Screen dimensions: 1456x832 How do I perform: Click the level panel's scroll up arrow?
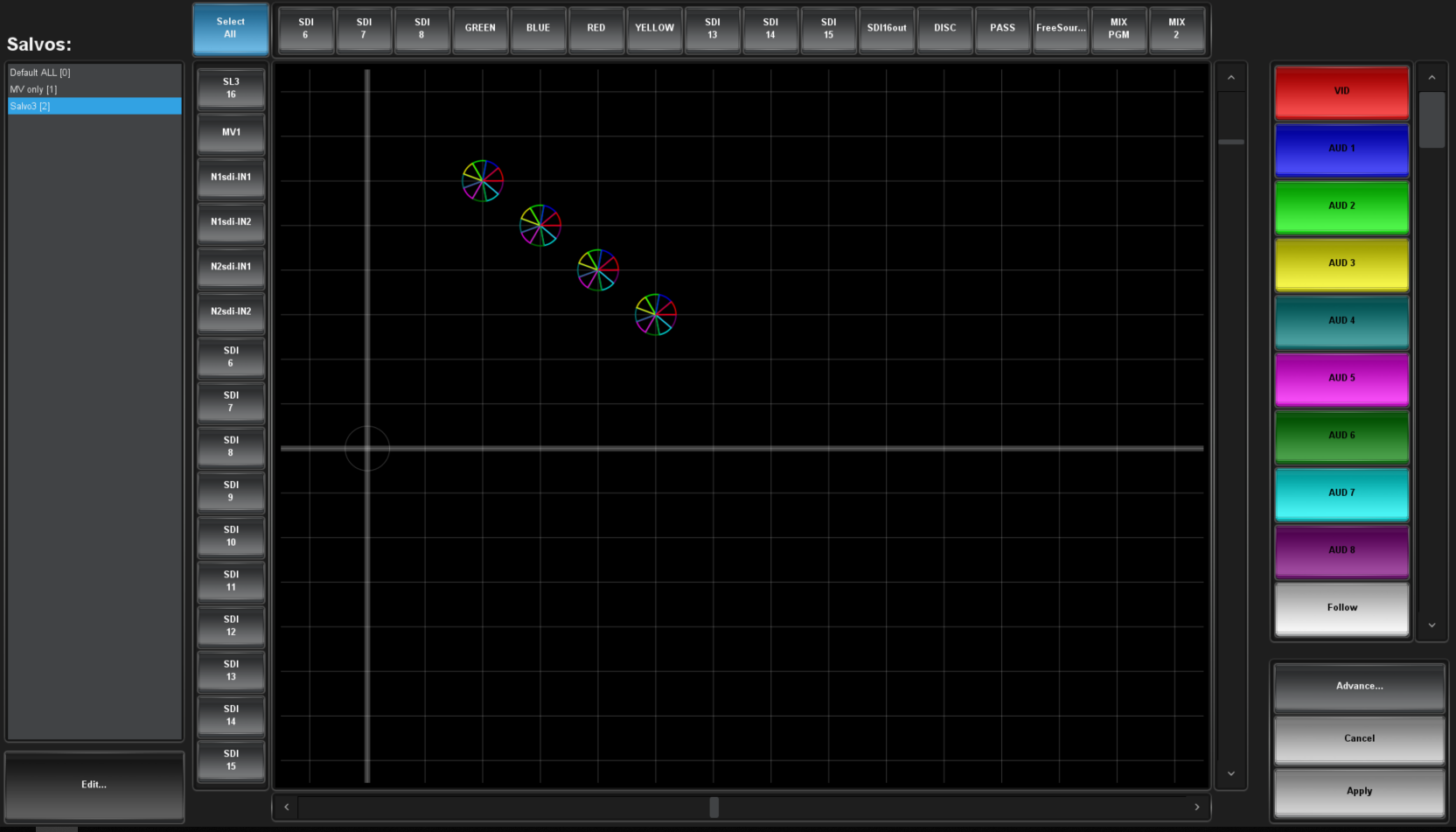pyautogui.click(x=1432, y=78)
